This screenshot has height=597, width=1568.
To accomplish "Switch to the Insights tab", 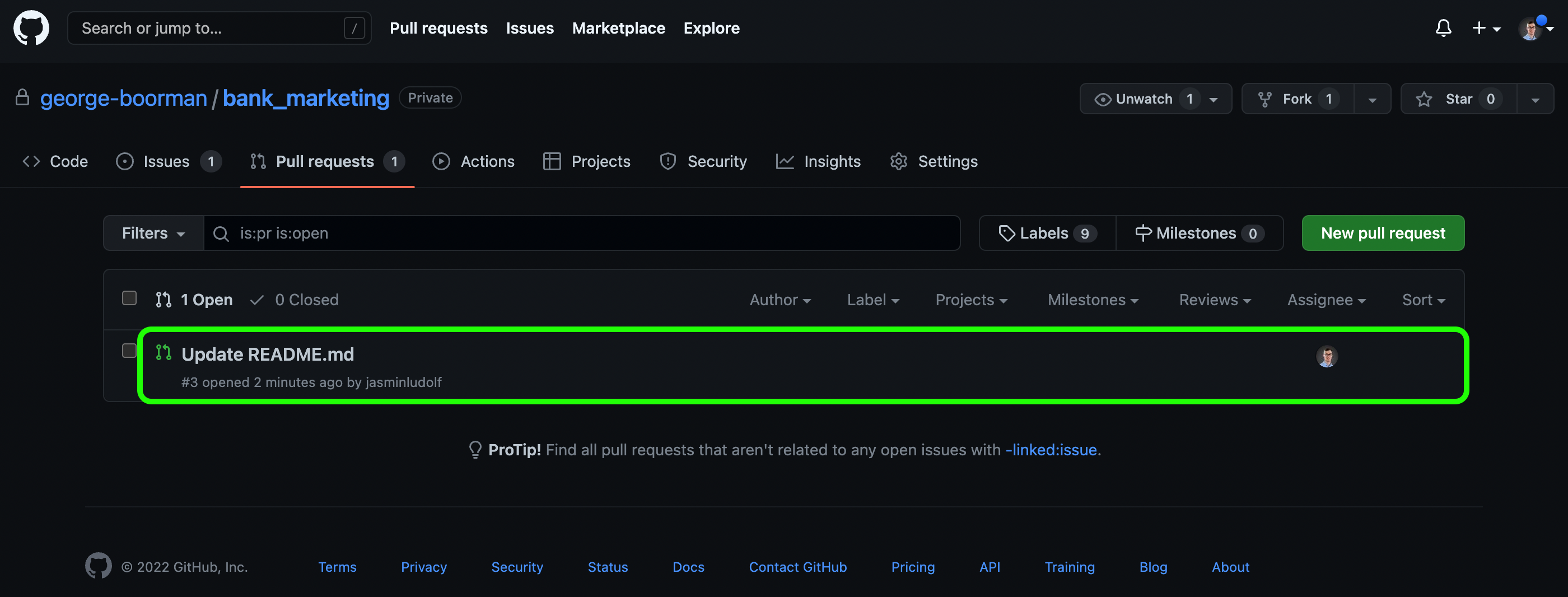I will point(818,161).
